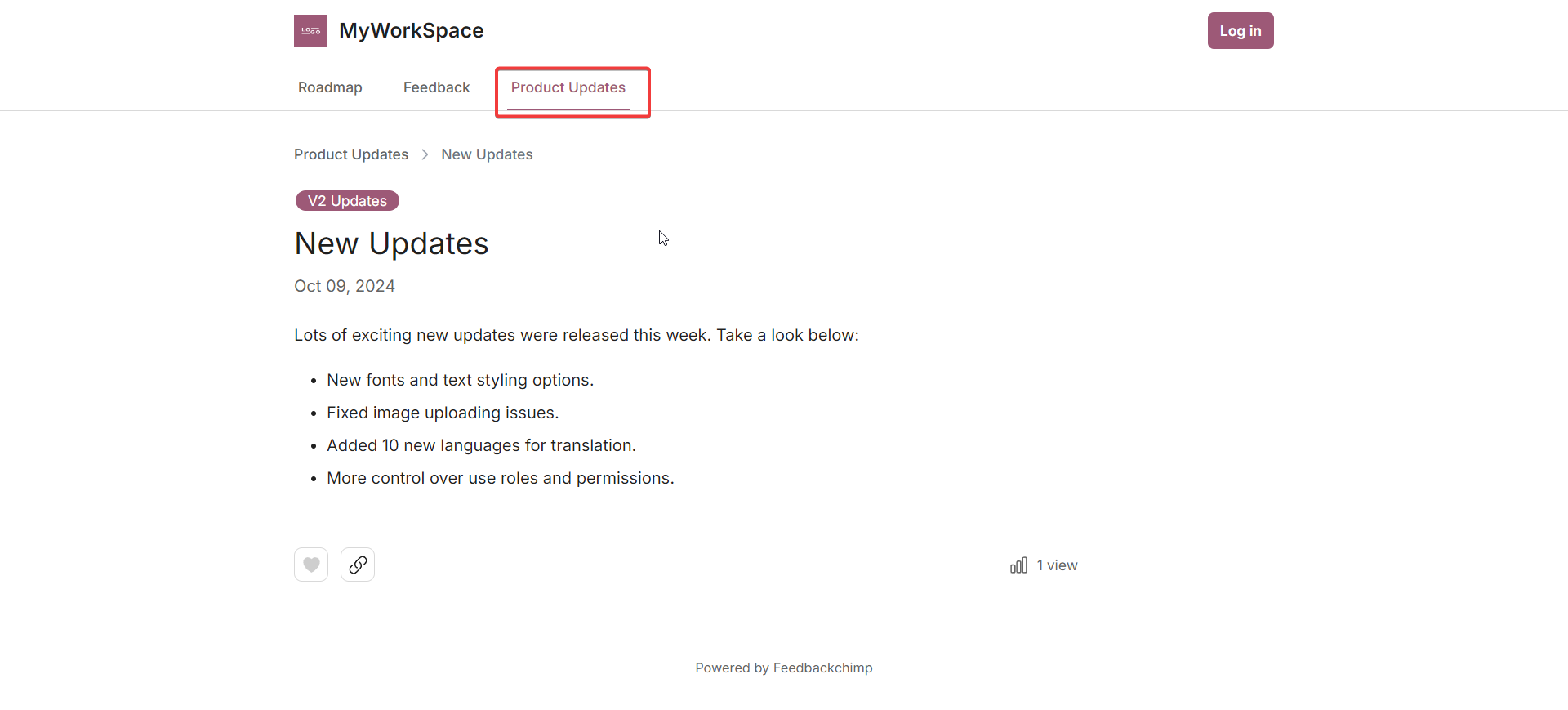Viewport: 1568px width, 710px height.
Task: Click the Log in button
Action: tap(1241, 31)
